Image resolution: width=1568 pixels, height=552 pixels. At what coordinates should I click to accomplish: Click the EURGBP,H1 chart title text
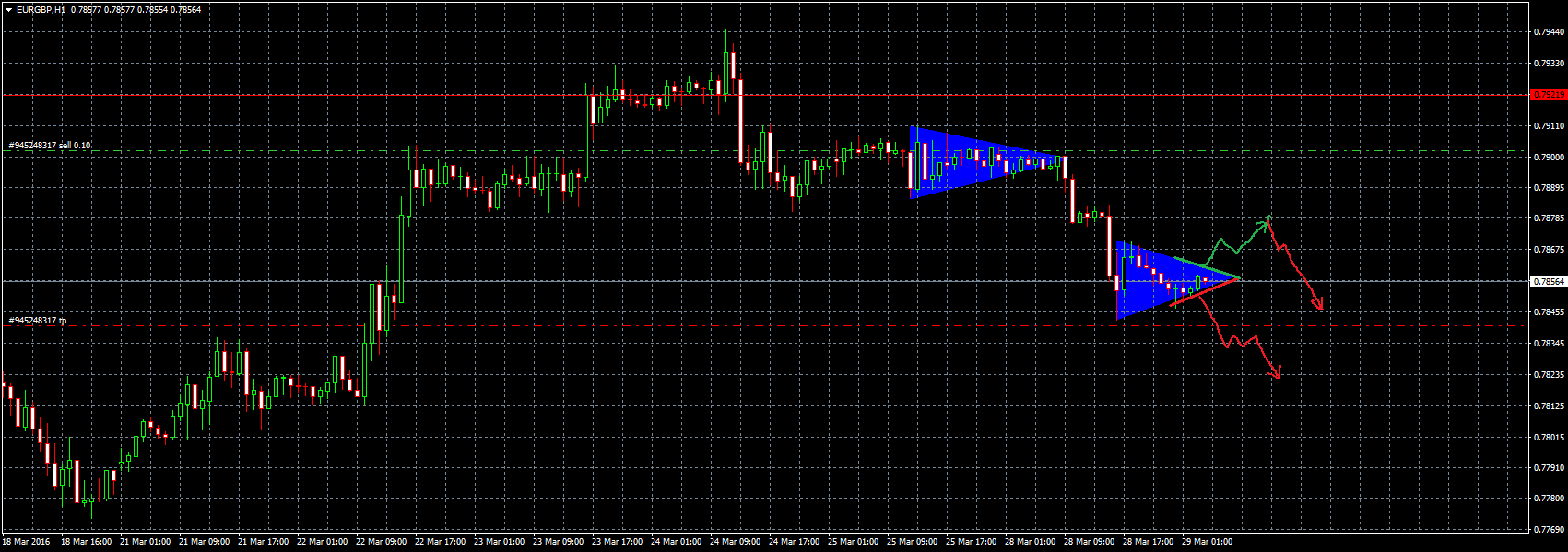[x=41, y=9]
